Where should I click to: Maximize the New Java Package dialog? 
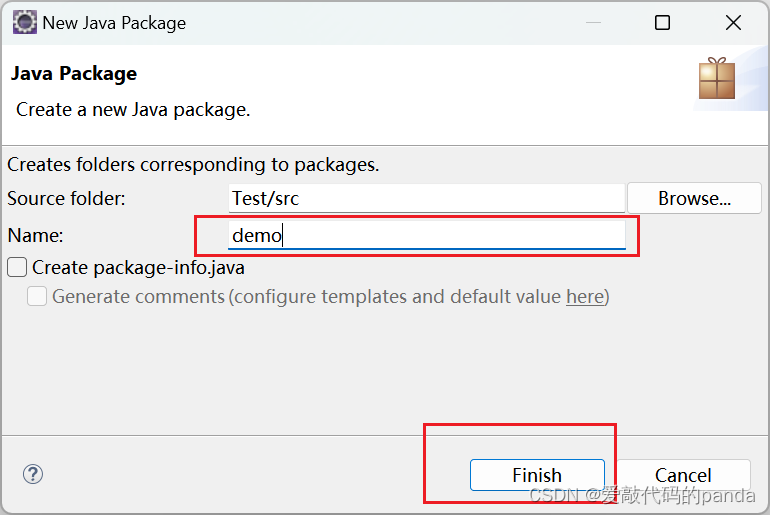(662, 23)
